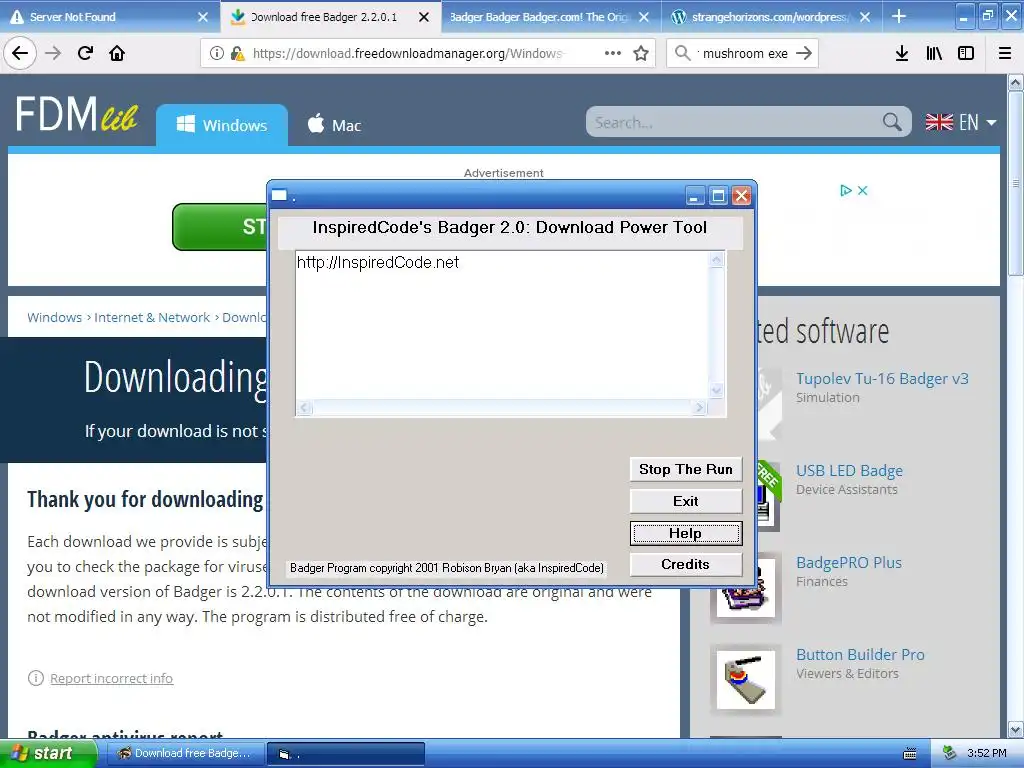The image size is (1024, 768).
Task: Click the Badger text area right scroll arrow
Action: coord(699,408)
